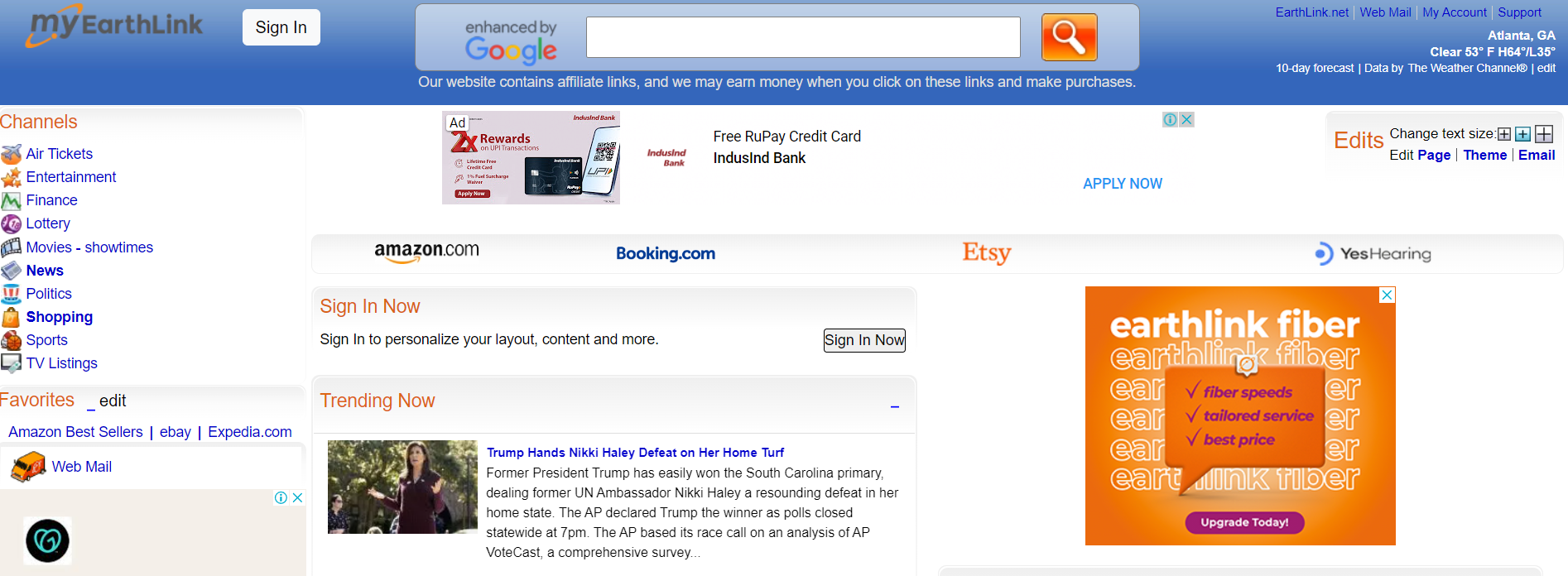Click the Sports ball icon
The height and width of the screenshot is (576, 1568).
12,340
